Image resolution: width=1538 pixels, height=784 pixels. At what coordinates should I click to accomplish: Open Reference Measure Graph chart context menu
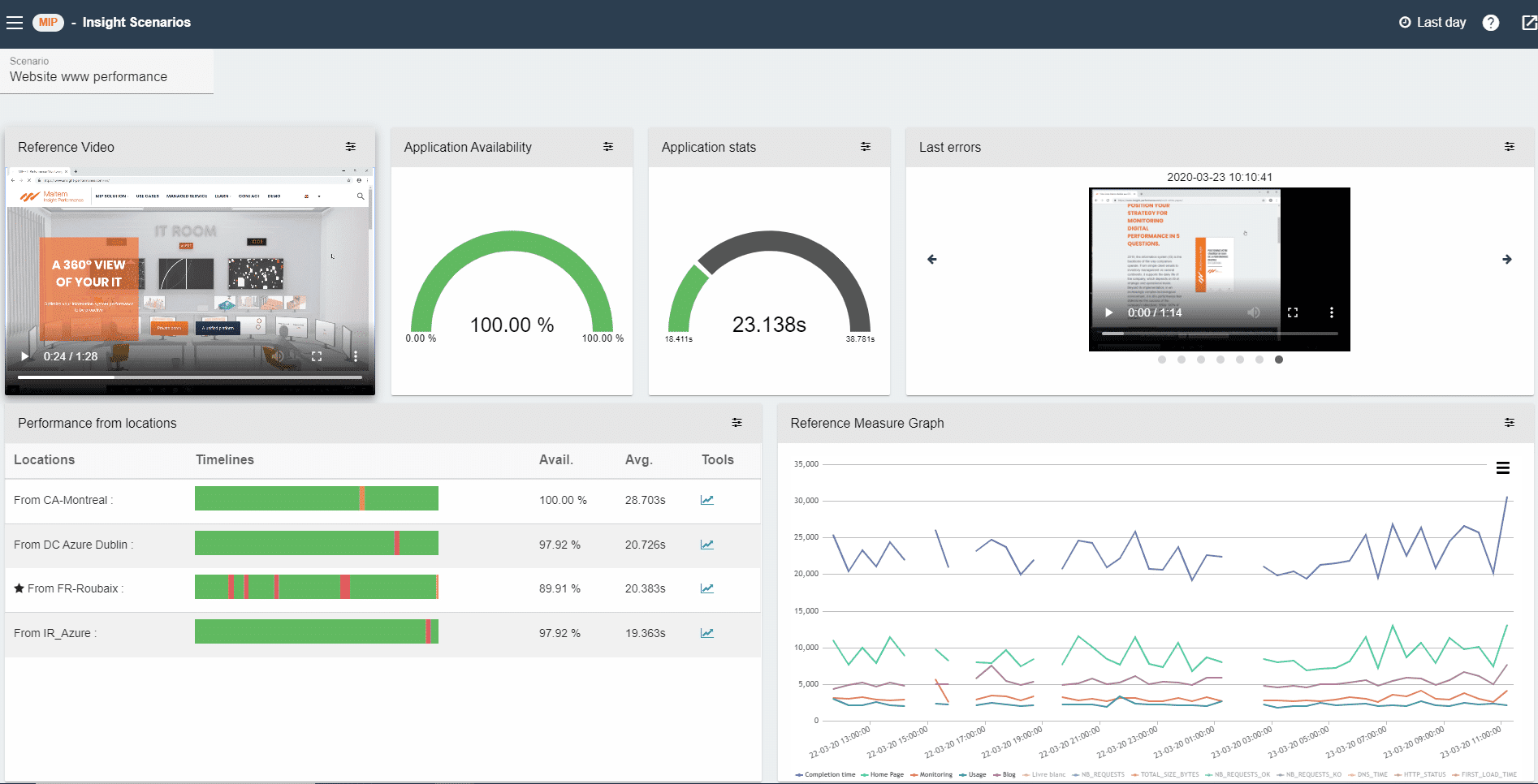point(1502,468)
